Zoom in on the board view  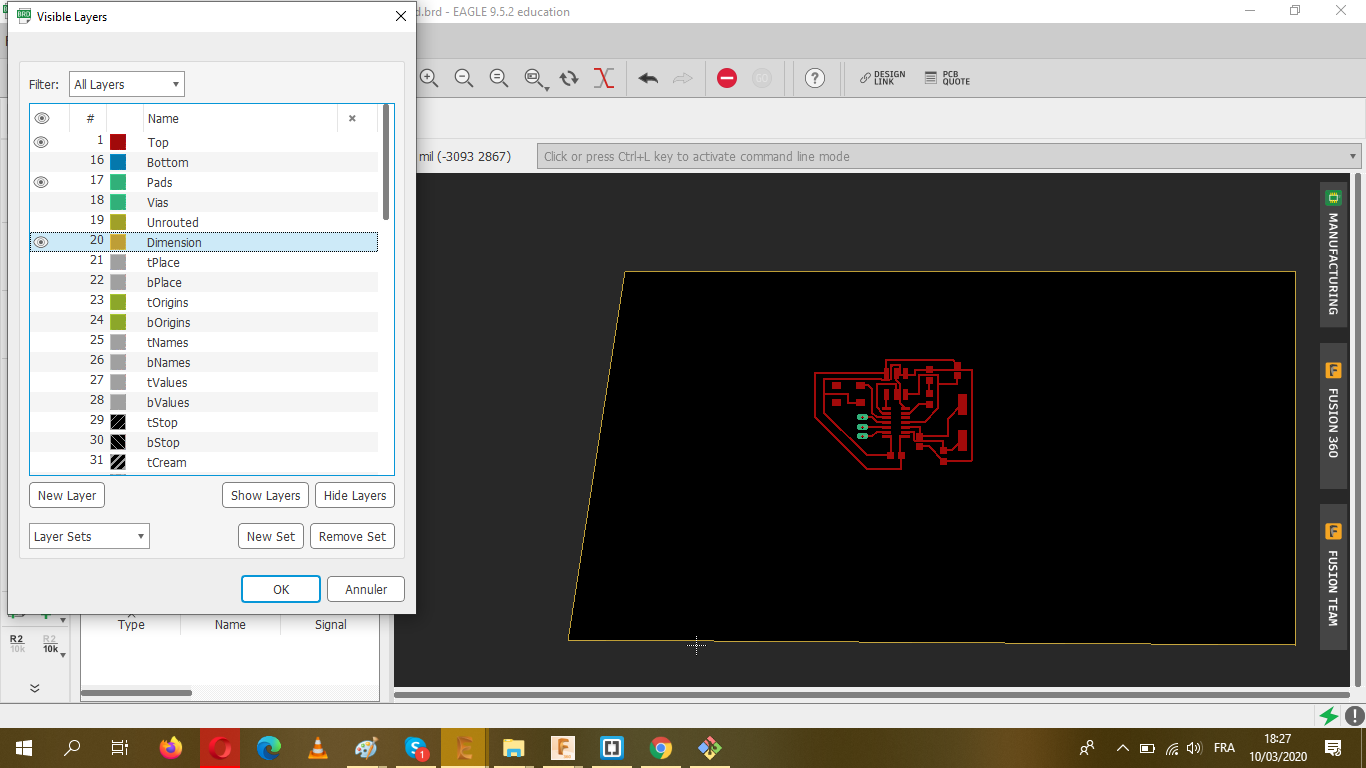pos(430,78)
